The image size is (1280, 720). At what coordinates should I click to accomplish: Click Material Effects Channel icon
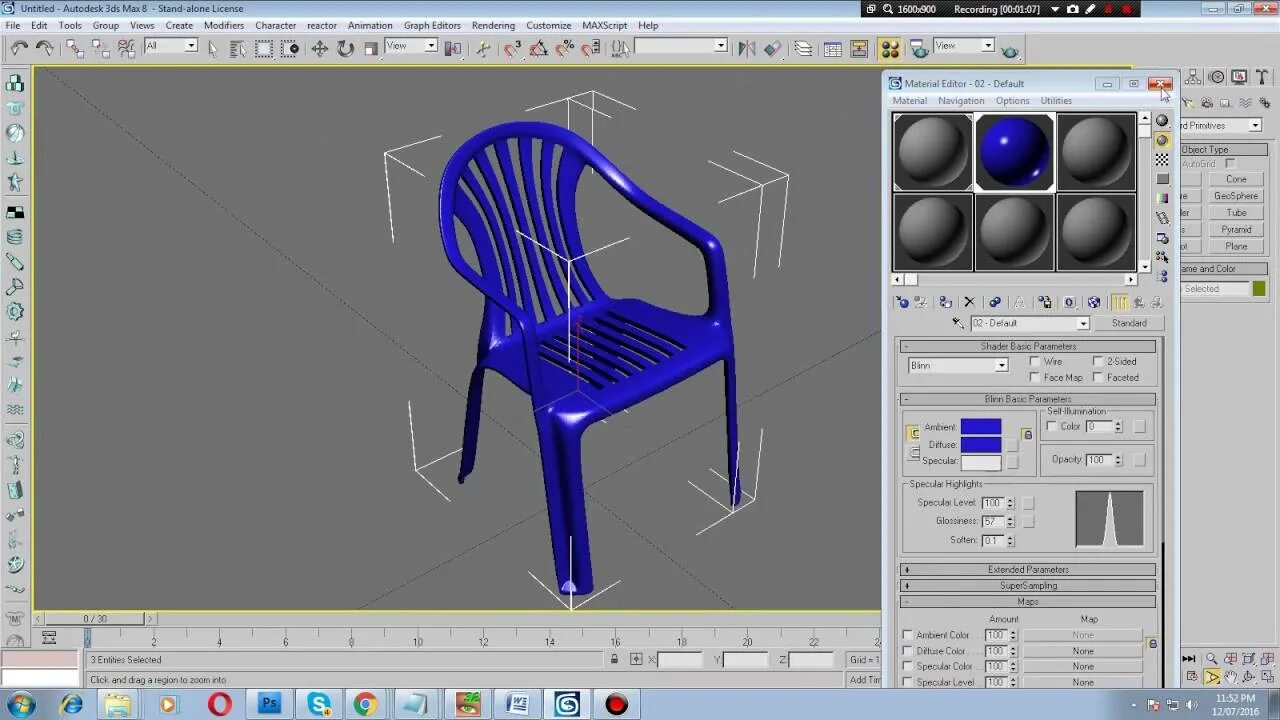pyautogui.click(x=1069, y=302)
